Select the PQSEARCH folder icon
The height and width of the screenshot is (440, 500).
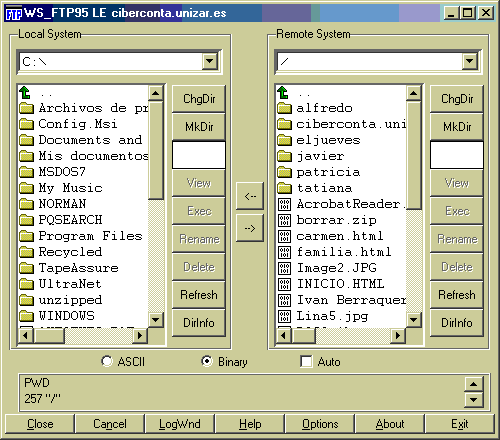click(x=26, y=220)
